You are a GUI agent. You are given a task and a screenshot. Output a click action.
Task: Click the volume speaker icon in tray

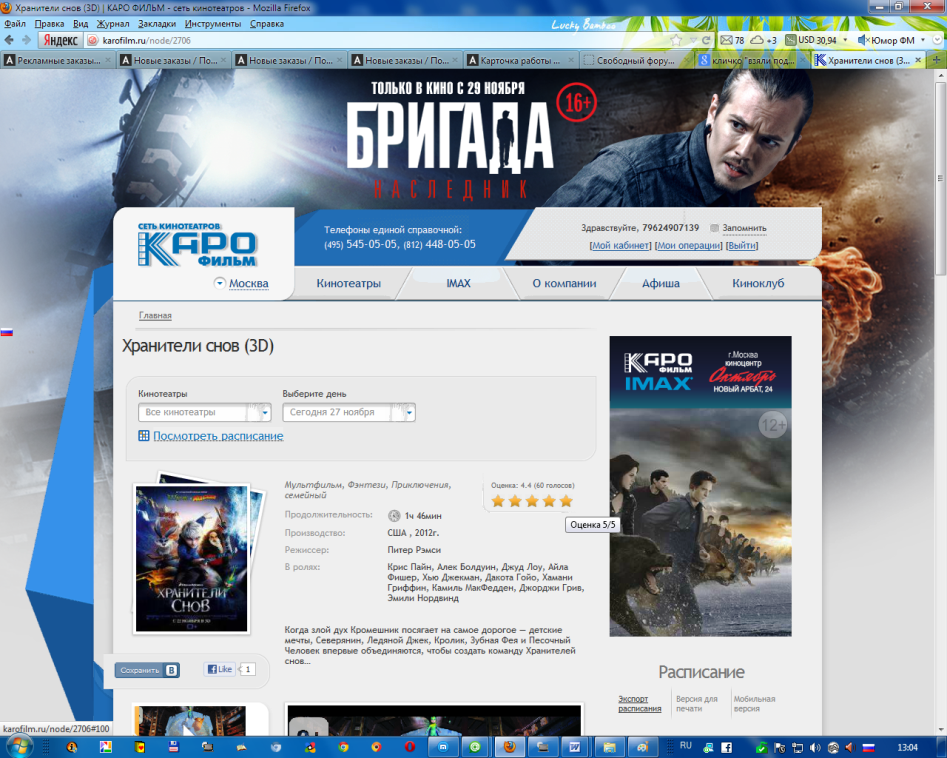(x=815, y=748)
